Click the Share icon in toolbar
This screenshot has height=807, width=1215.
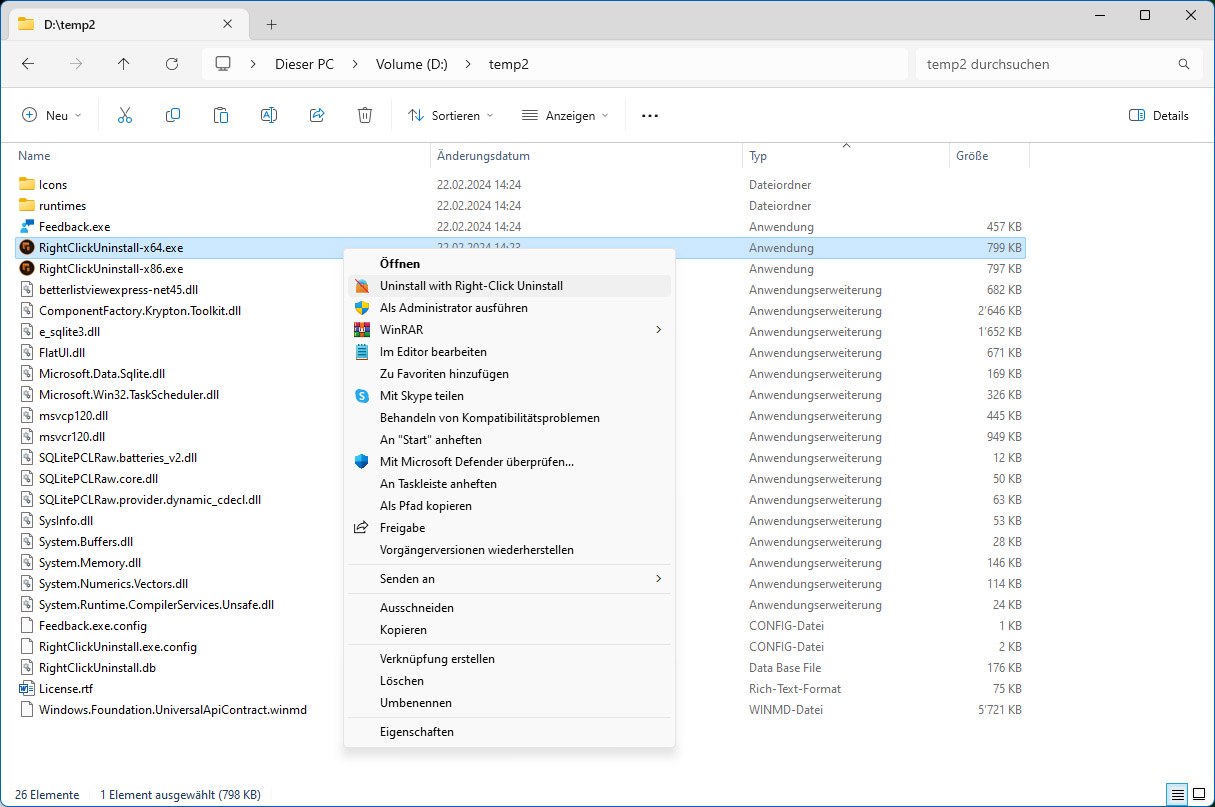(x=317, y=115)
